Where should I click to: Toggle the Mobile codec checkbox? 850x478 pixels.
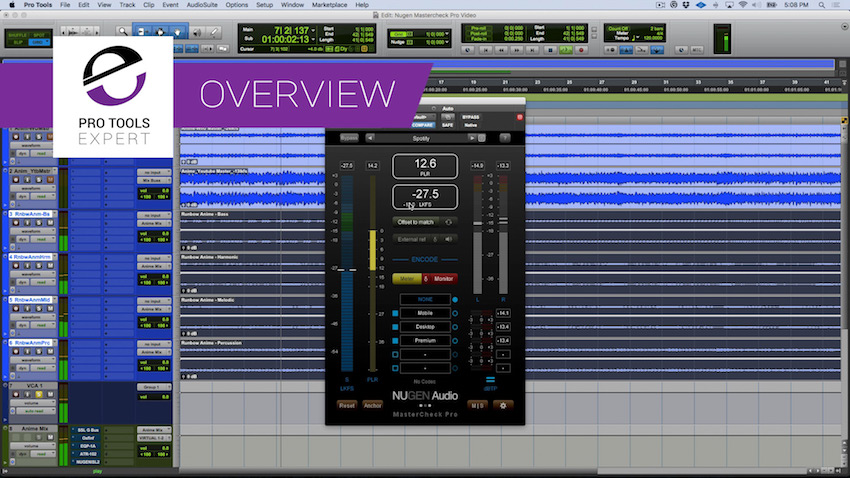[395, 313]
